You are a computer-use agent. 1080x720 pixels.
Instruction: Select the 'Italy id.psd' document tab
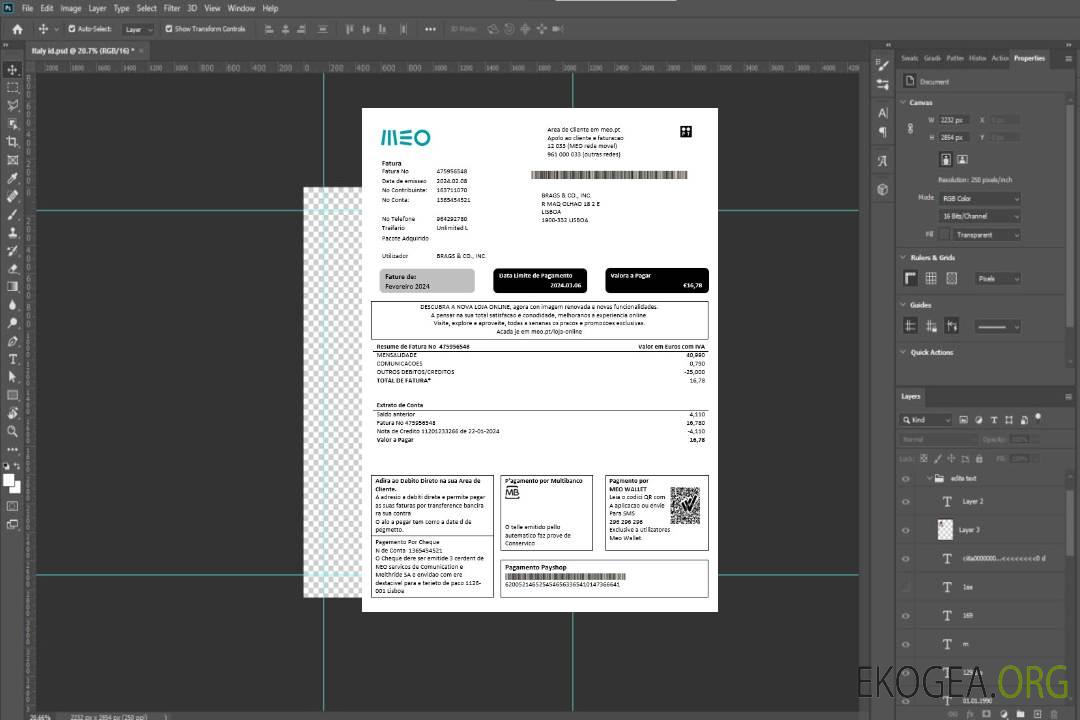(x=83, y=51)
